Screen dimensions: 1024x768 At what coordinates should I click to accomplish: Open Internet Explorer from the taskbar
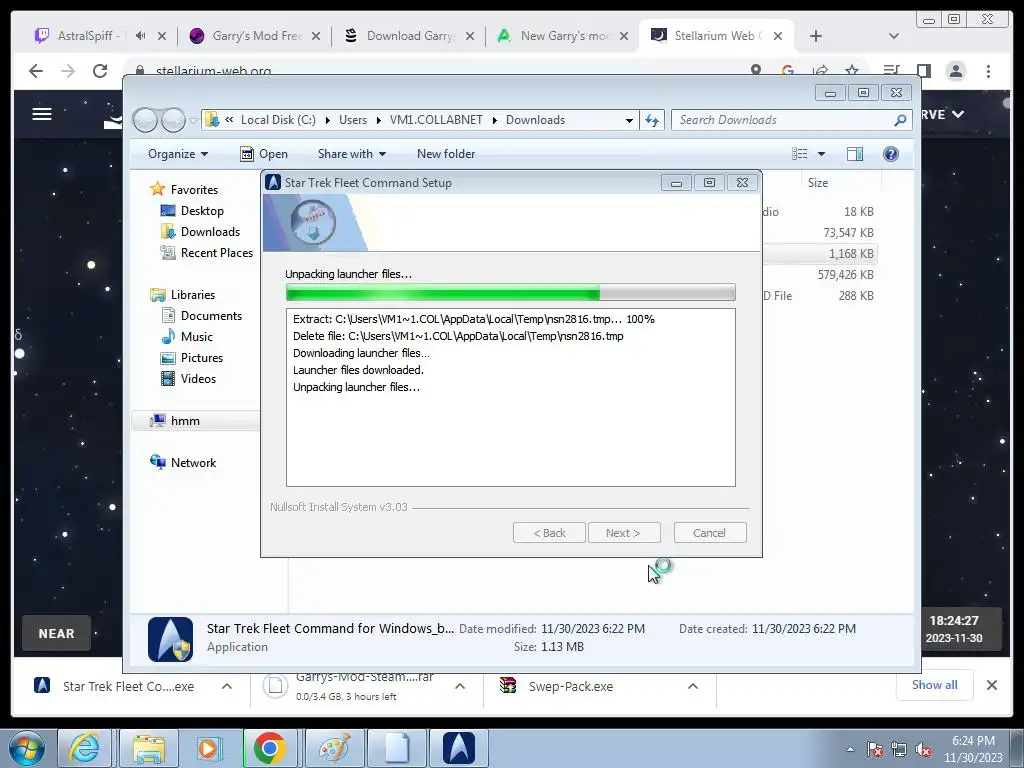tap(86, 748)
